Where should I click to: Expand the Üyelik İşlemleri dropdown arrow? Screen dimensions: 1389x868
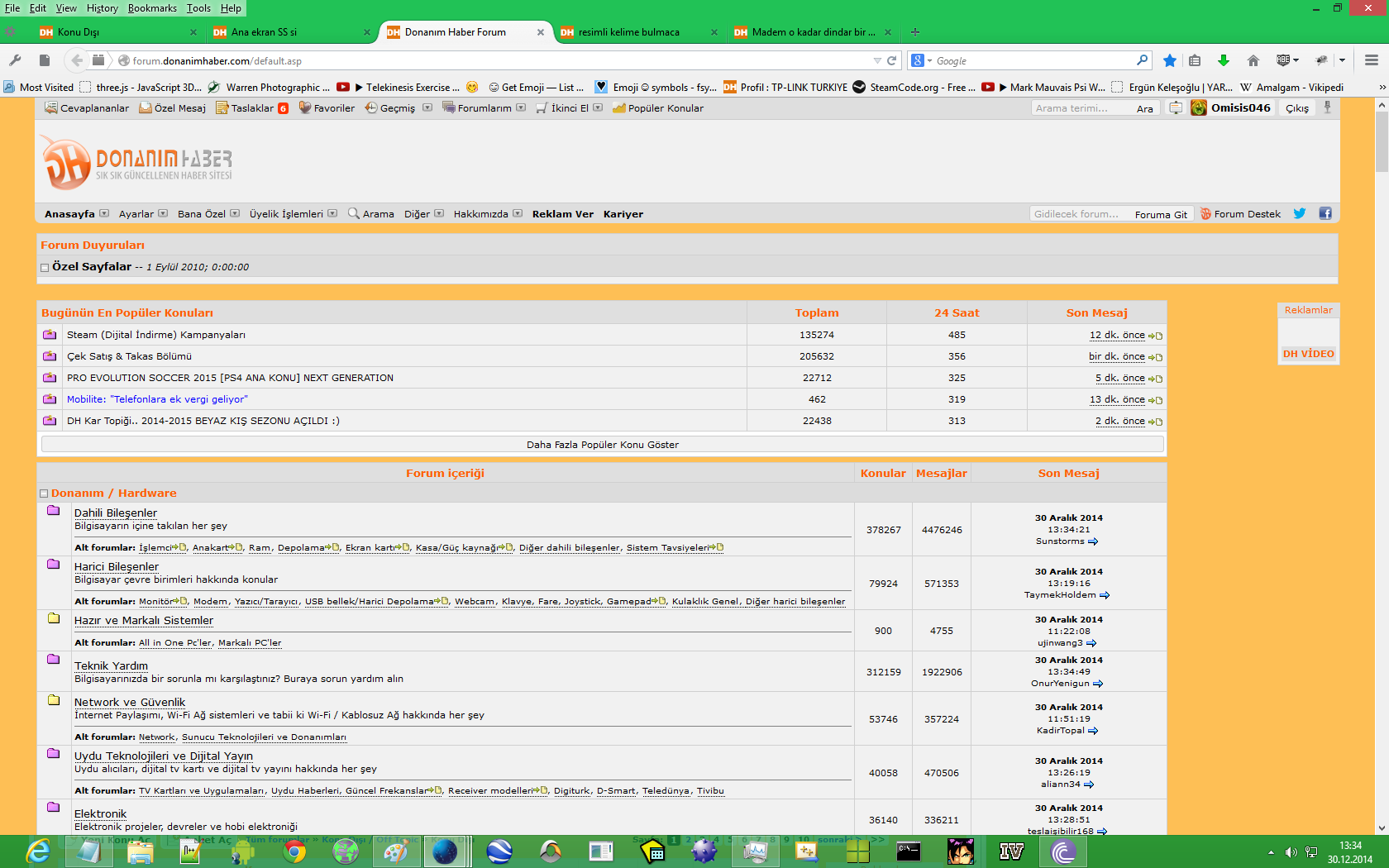point(332,213)
